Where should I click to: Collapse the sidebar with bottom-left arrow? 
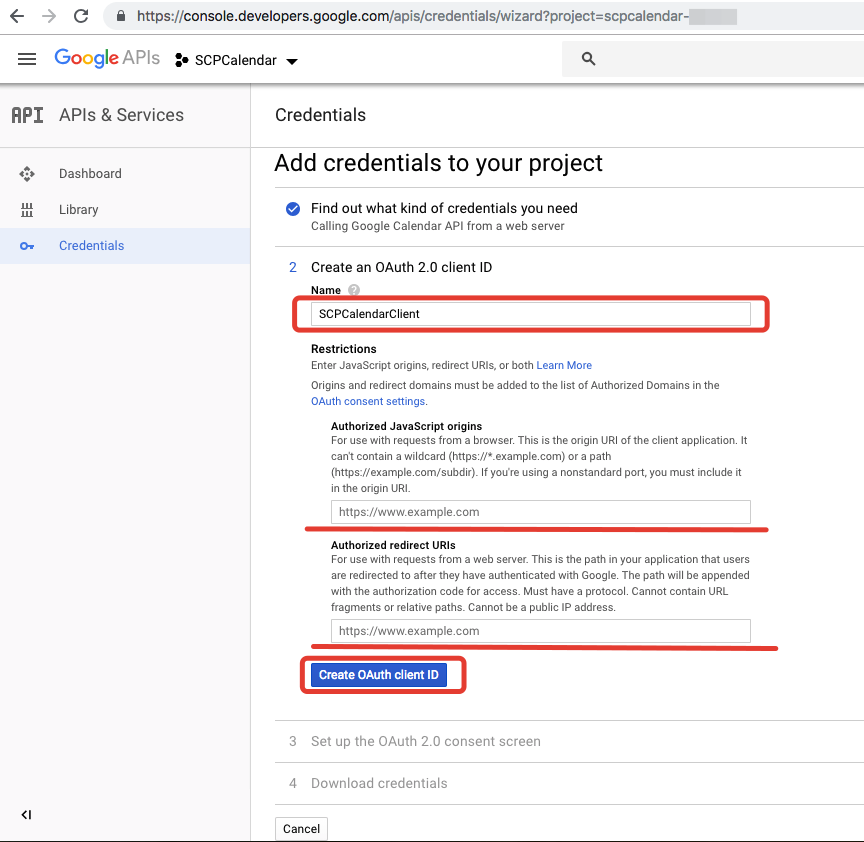point(26,815)
